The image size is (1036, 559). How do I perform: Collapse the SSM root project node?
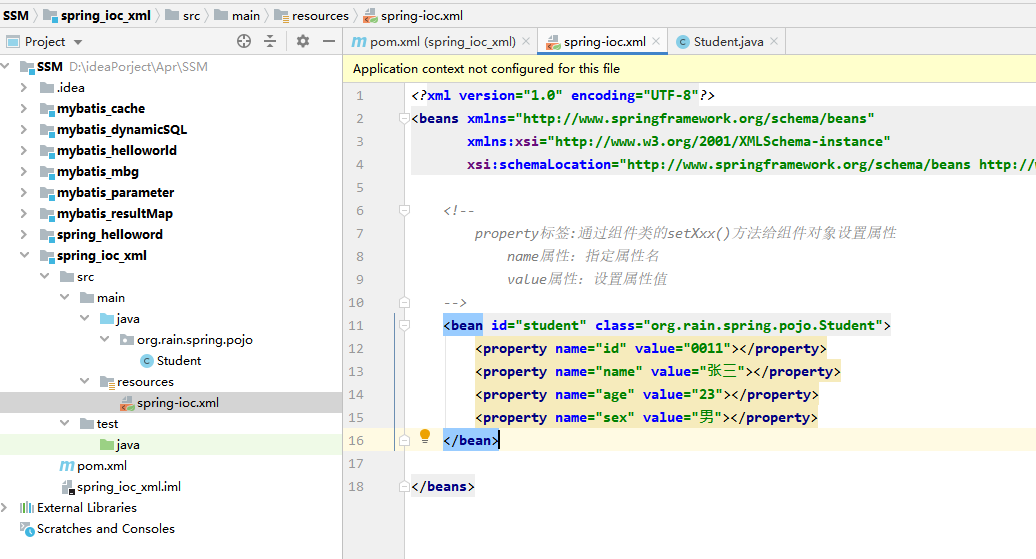point(6,66)
